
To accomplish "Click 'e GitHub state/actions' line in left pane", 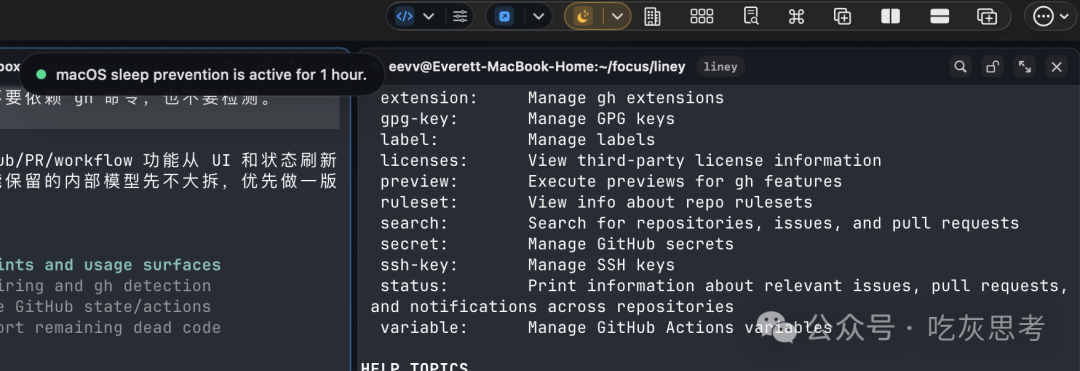I will (x=105, y=306).
